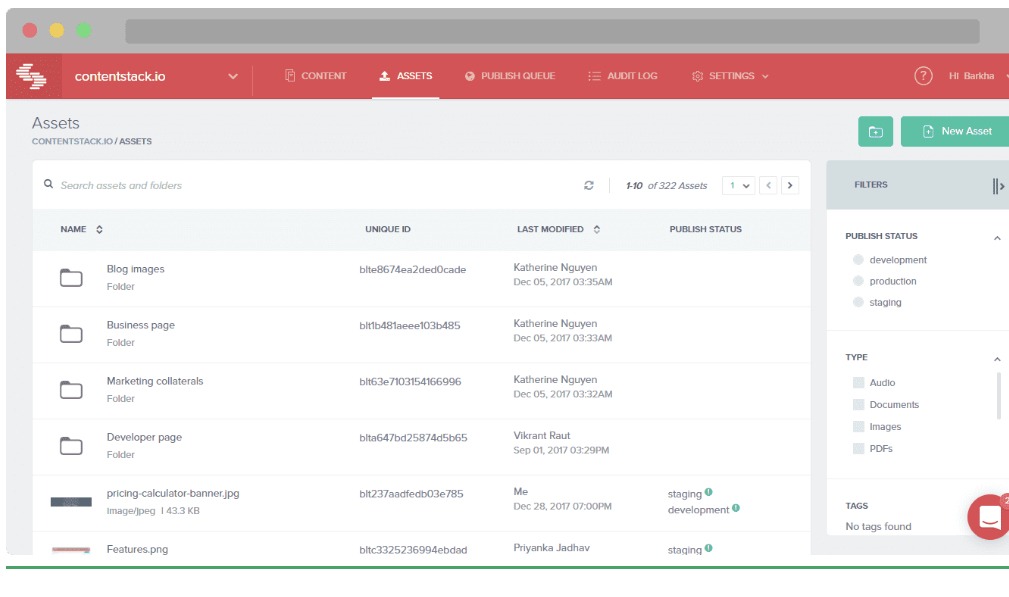Click the New Asset button
This screenshot has height=597, width=1009.
[x=956, y=131]
